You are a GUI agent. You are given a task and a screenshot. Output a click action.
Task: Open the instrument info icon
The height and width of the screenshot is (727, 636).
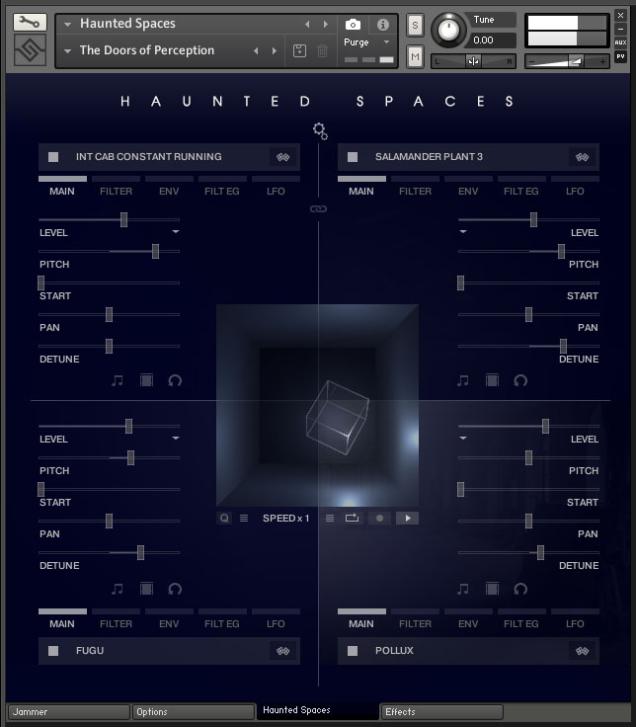point(382,24)
